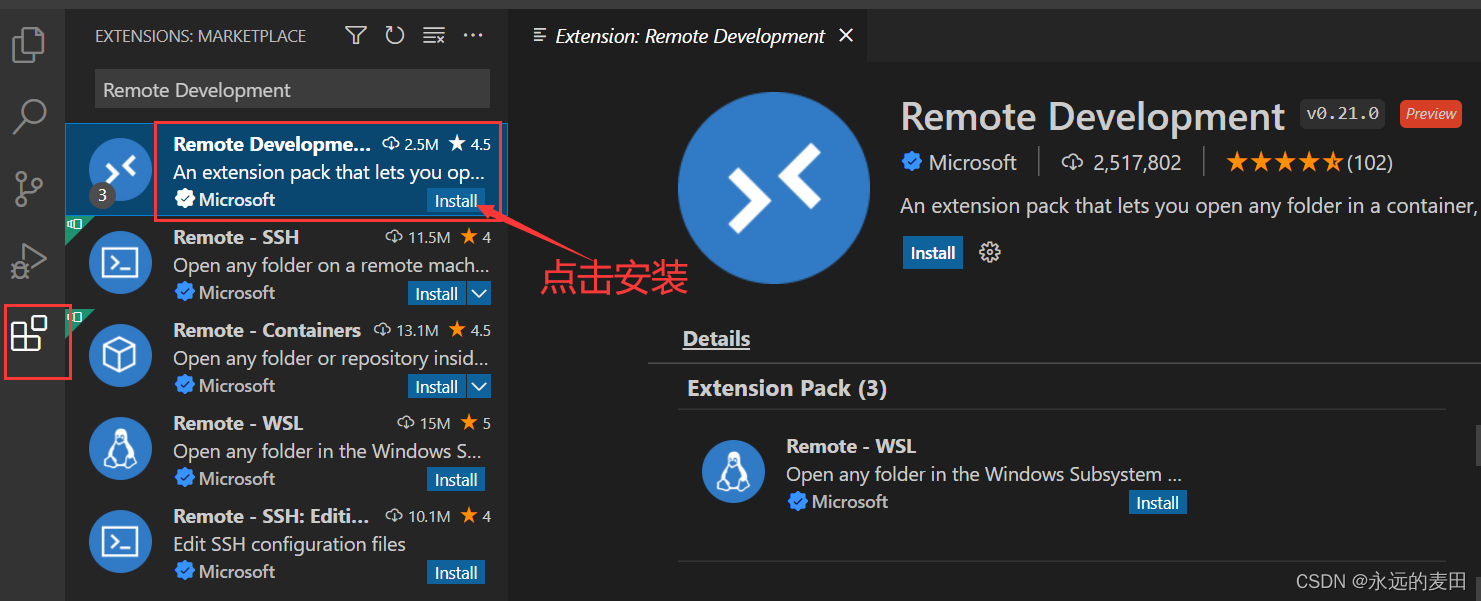This screenshot has width=1481, height=601.
Task: Install Remote - WSL in Extension Pack
Action: [1157, 503]
